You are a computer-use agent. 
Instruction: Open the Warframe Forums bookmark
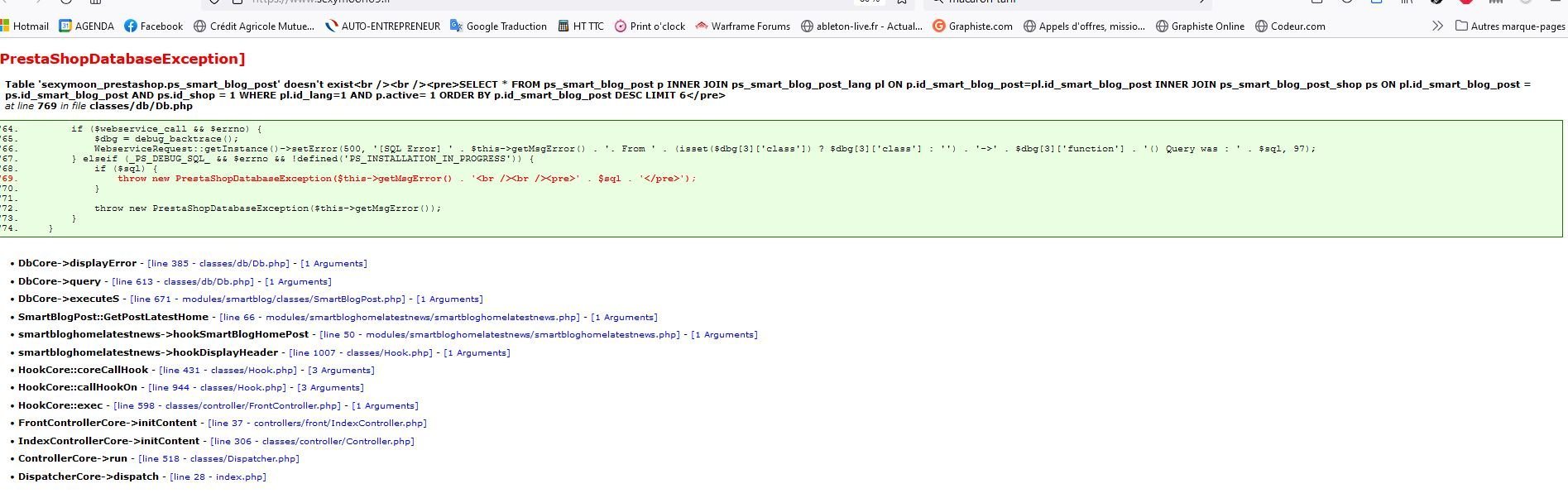(743, 26)
